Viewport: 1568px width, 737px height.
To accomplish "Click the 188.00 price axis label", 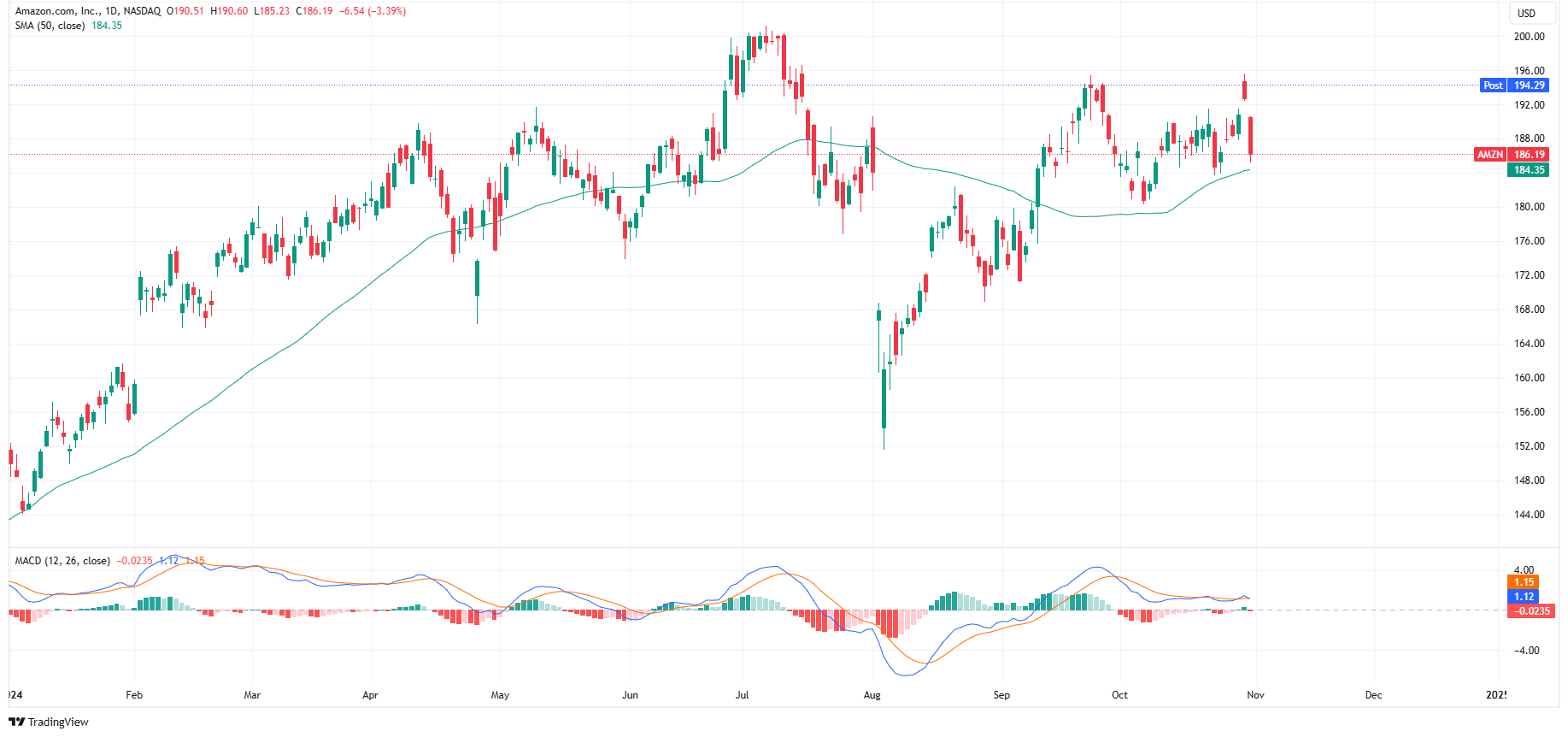I will (1529, 139).
